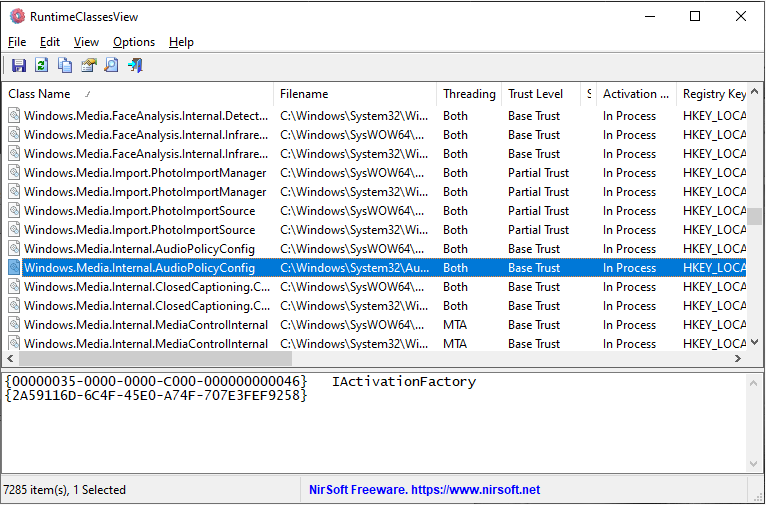Click the class list vertical scrollbar thumb
The width and height of the screenshot is (766, 505).
(x=755, y=216)
